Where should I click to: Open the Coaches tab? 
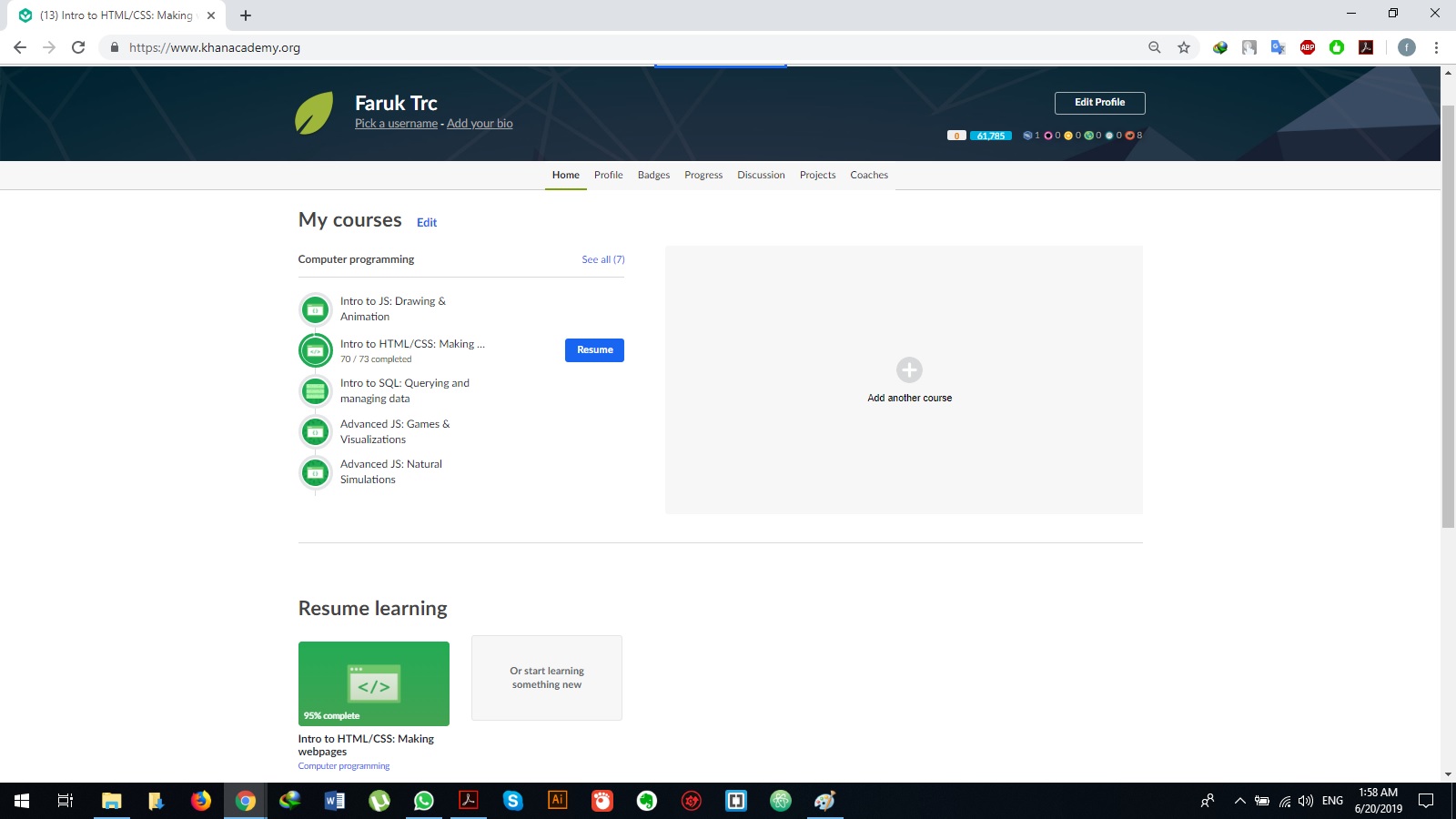[869, 175]
